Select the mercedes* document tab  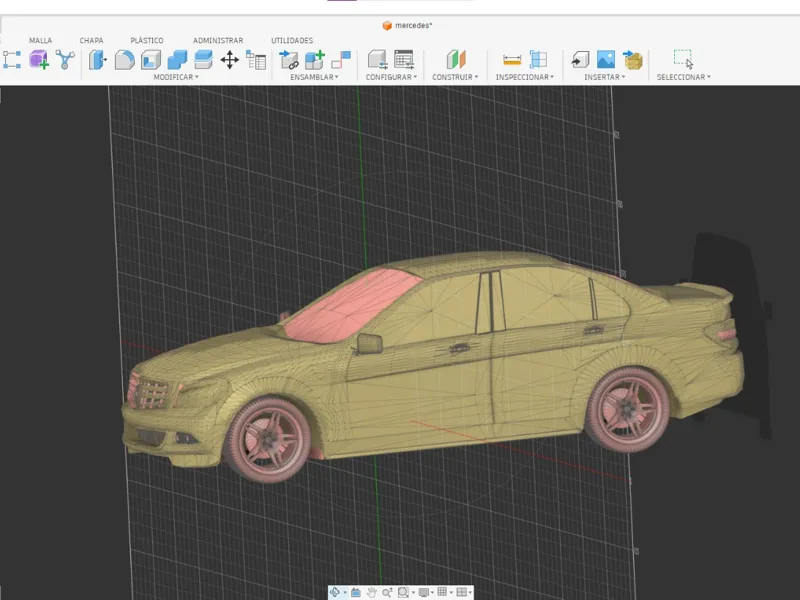tap(408, 26)
